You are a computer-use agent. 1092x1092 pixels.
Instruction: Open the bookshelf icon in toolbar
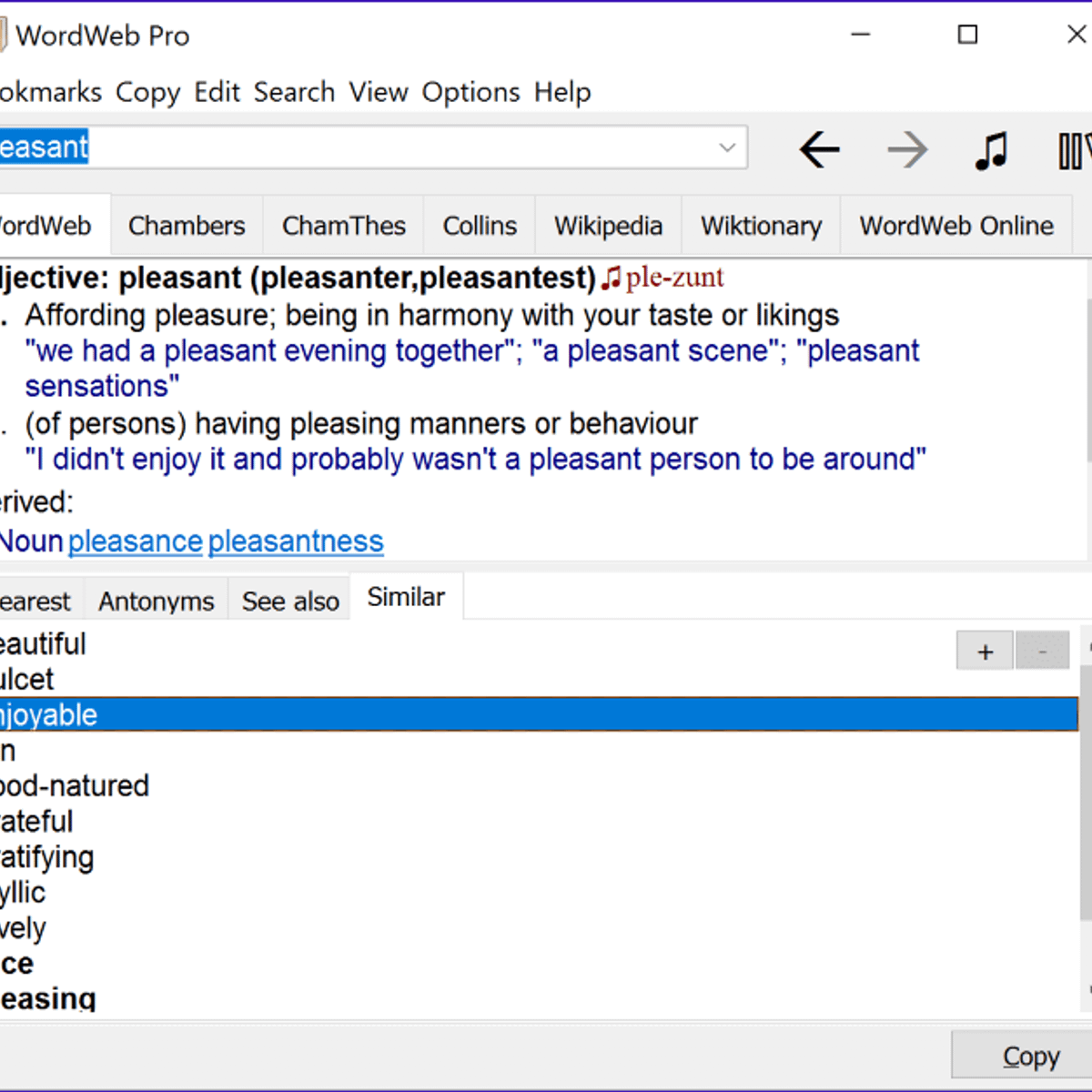(x=1074, y=151)
